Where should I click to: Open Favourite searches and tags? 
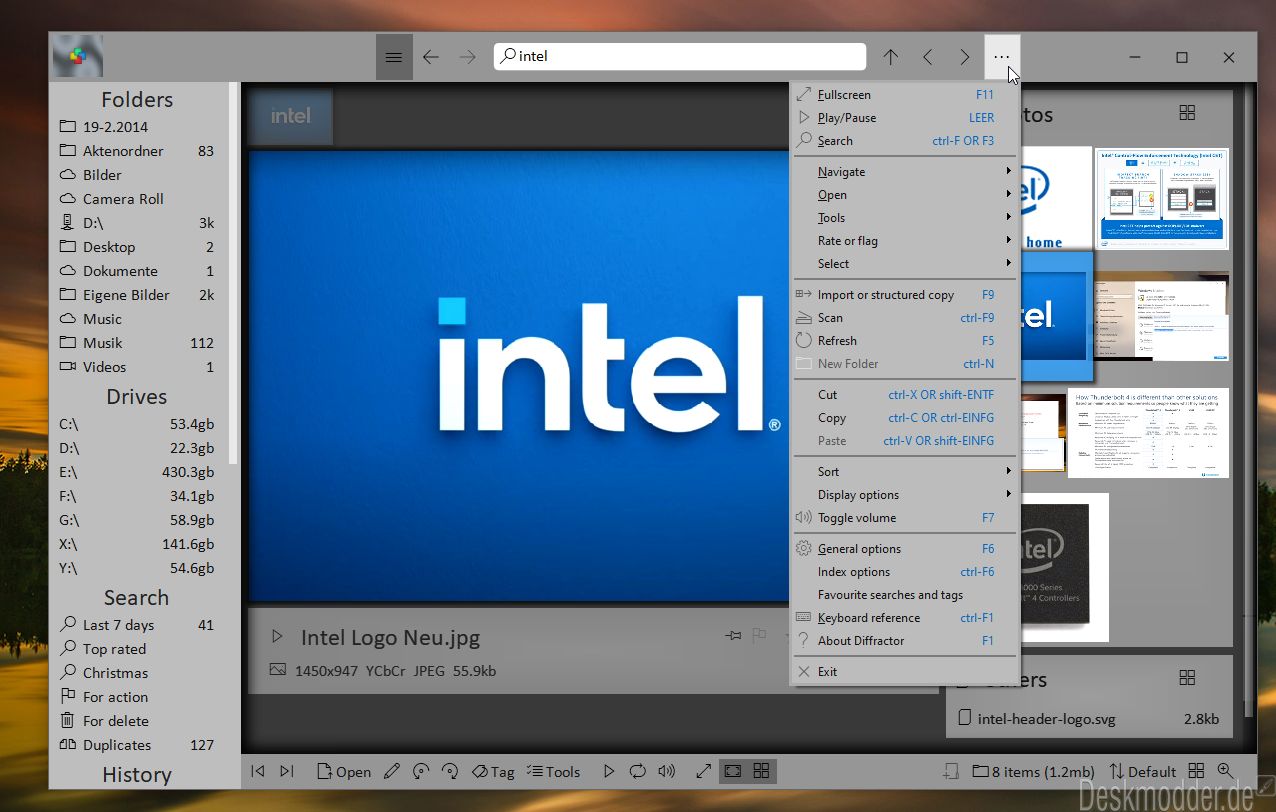[x=905, y=595]
